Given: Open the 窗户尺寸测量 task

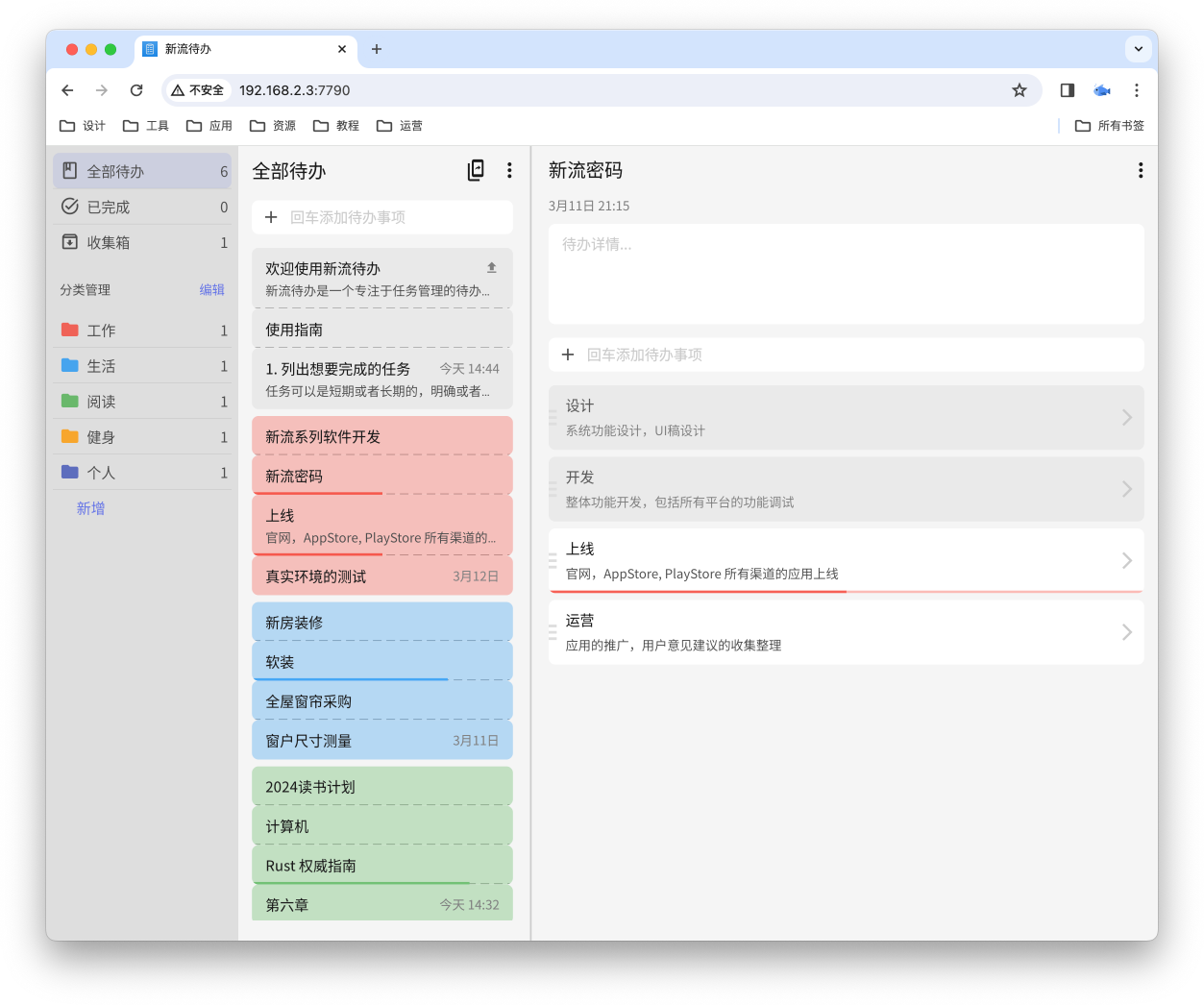Looking at the screenshot, I should pos(382,741).
